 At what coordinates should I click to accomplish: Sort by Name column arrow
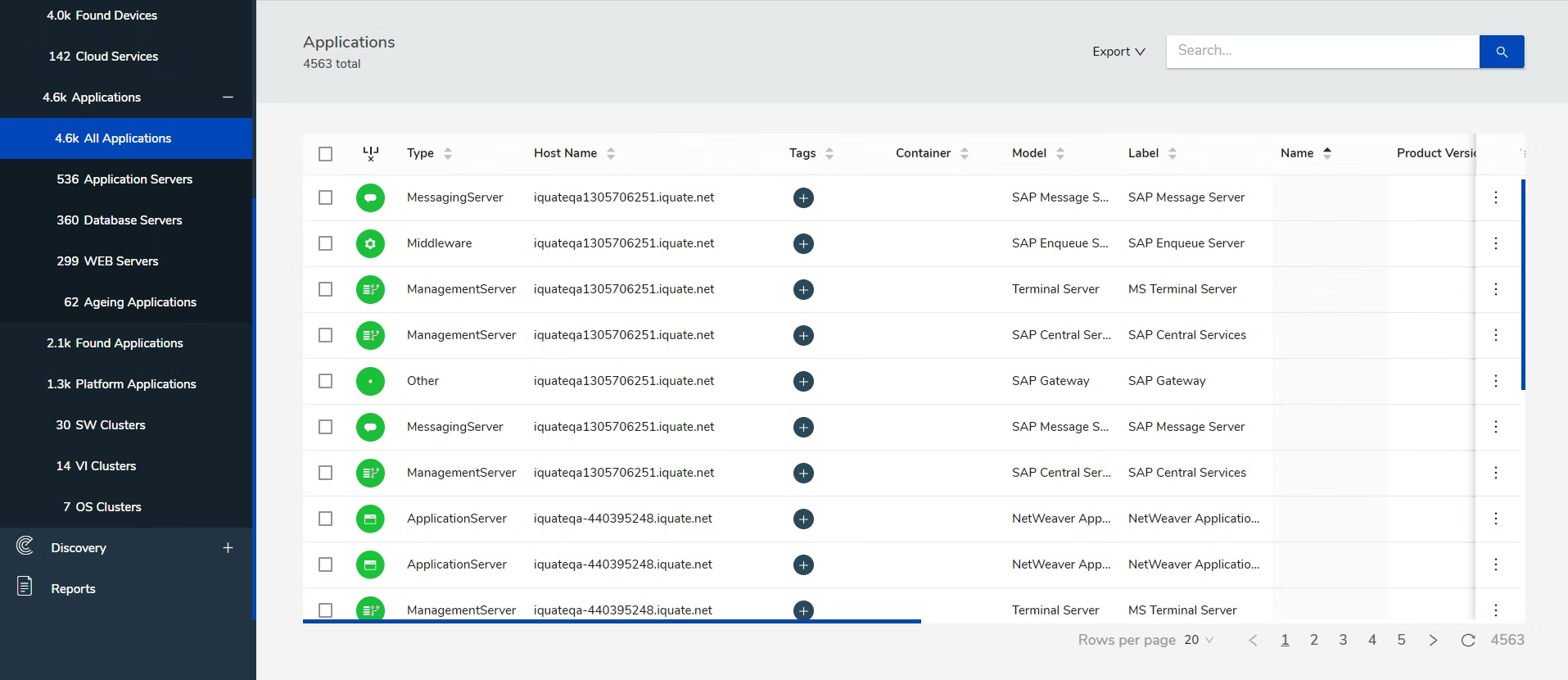[x=1327, y=153]
